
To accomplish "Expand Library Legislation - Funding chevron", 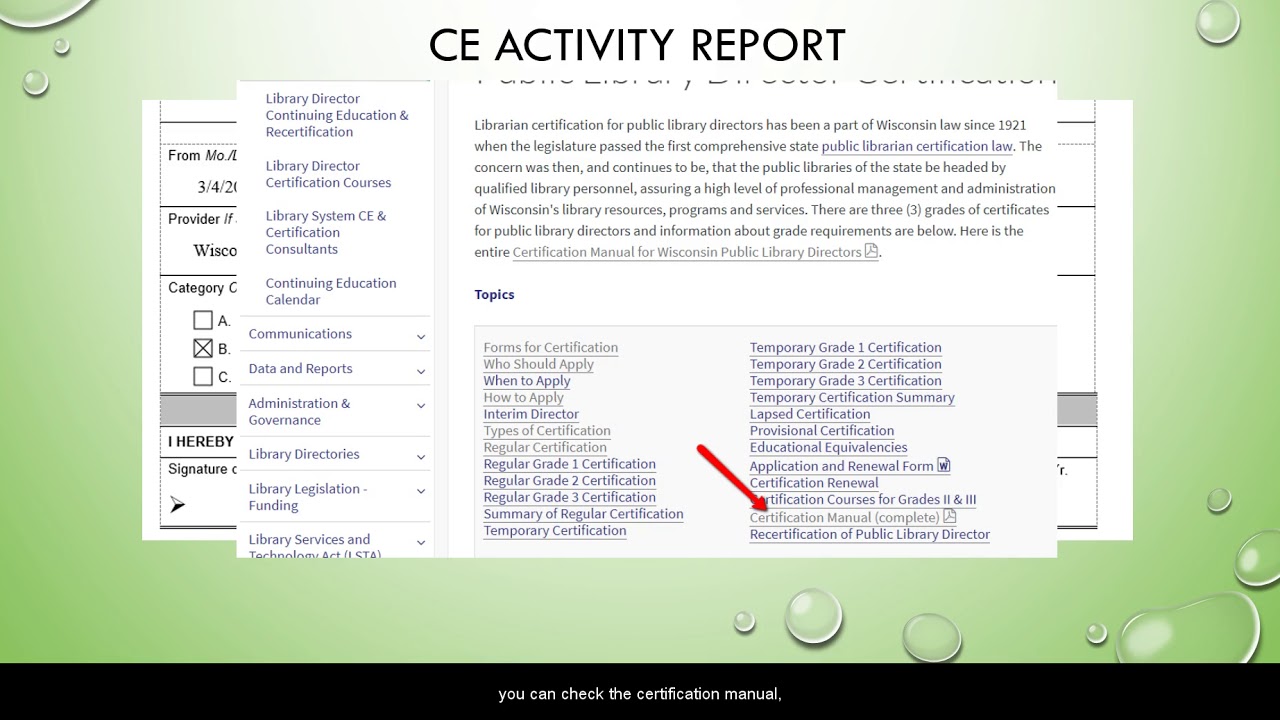I will pos(421,491).
